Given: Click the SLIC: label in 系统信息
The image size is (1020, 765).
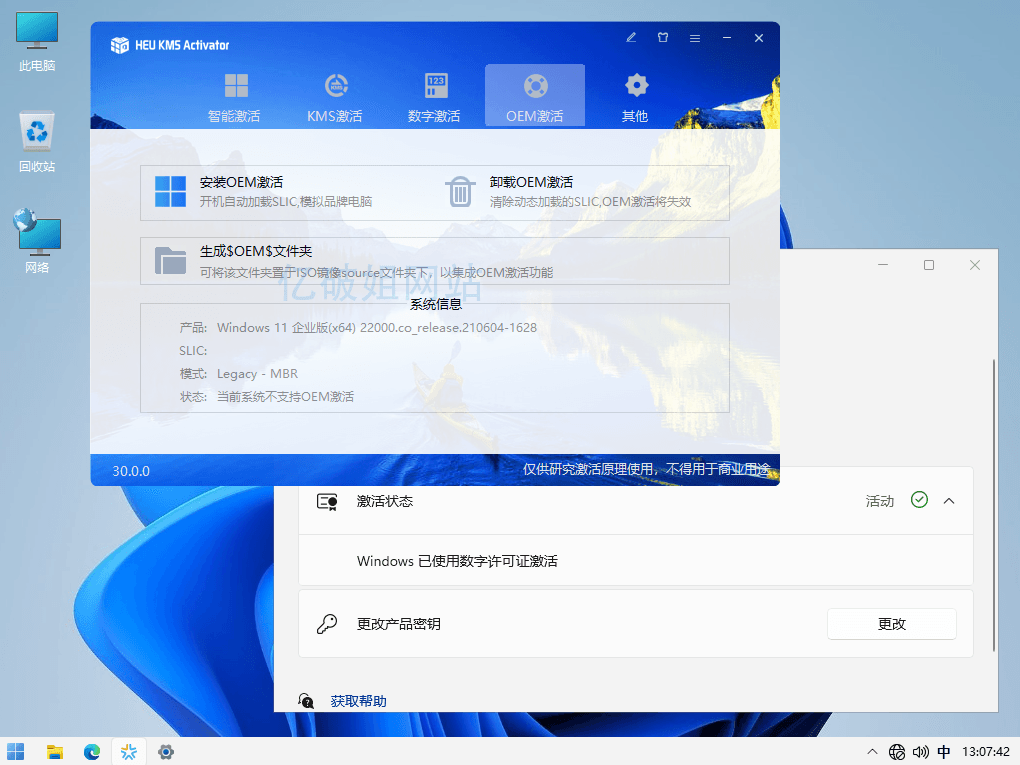Looking at the screenshot, I should 193,351.
